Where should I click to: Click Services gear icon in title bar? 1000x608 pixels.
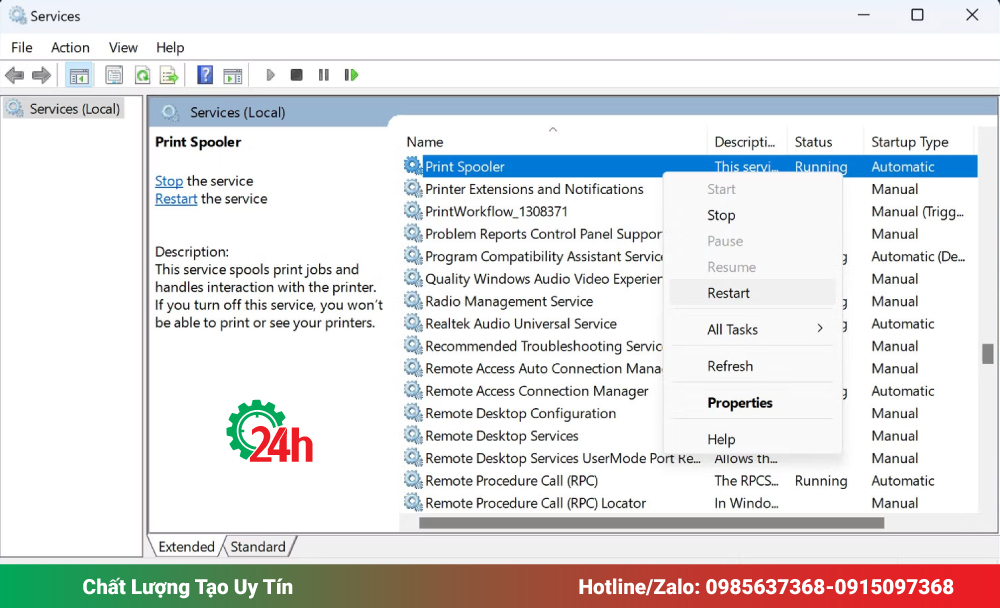[x=17, y=15]
